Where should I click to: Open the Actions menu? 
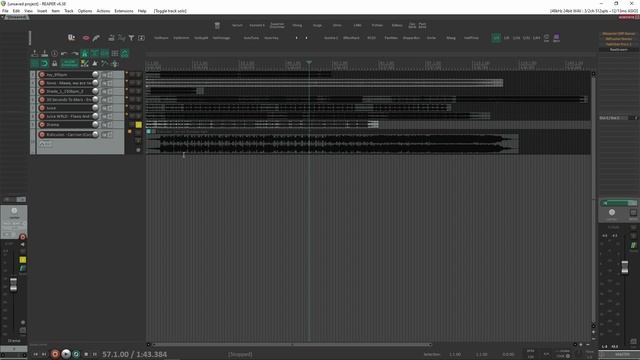(x=103, y=11)
